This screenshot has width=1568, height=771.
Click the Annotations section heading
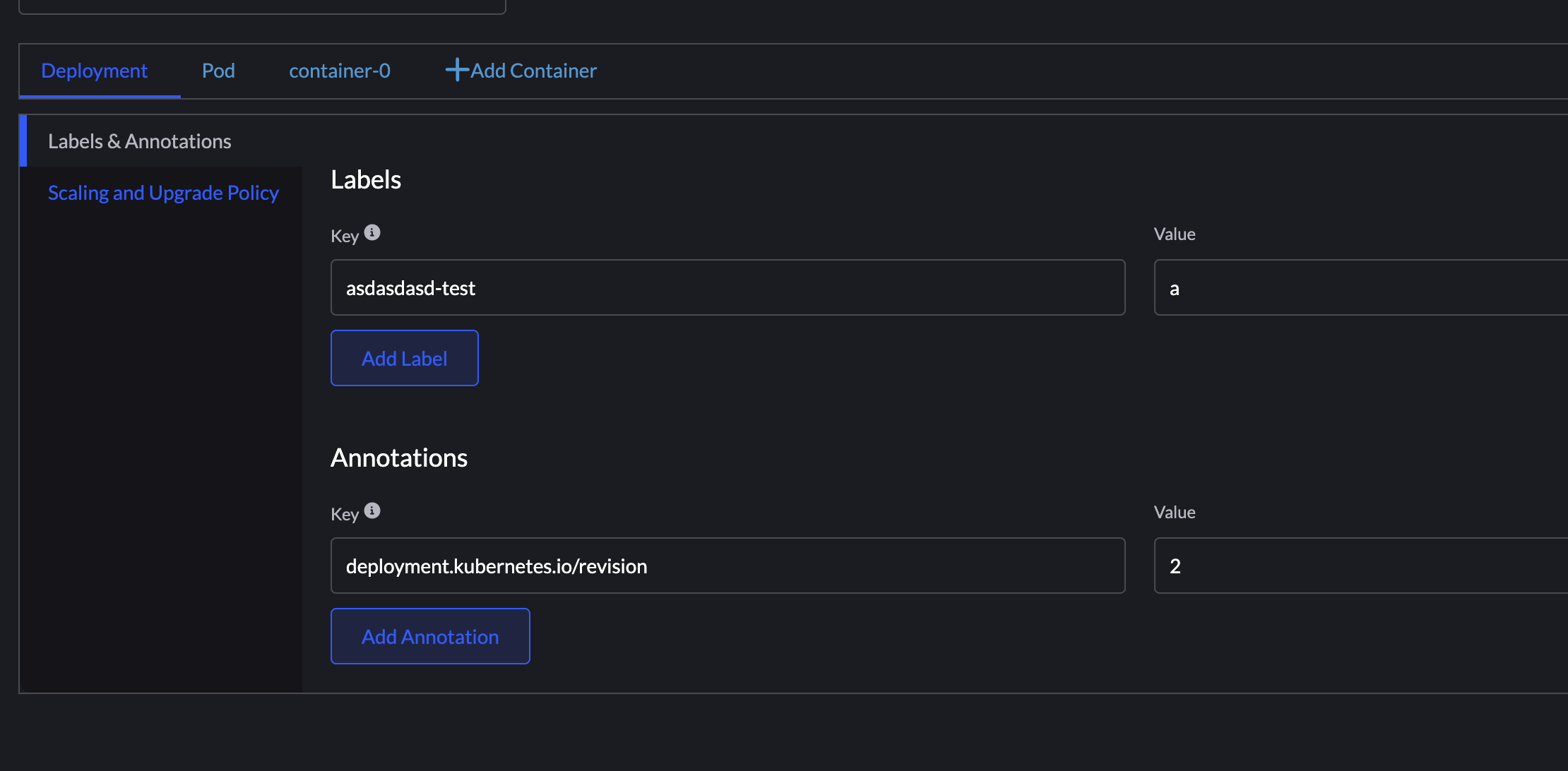click(x=399, y=458)
